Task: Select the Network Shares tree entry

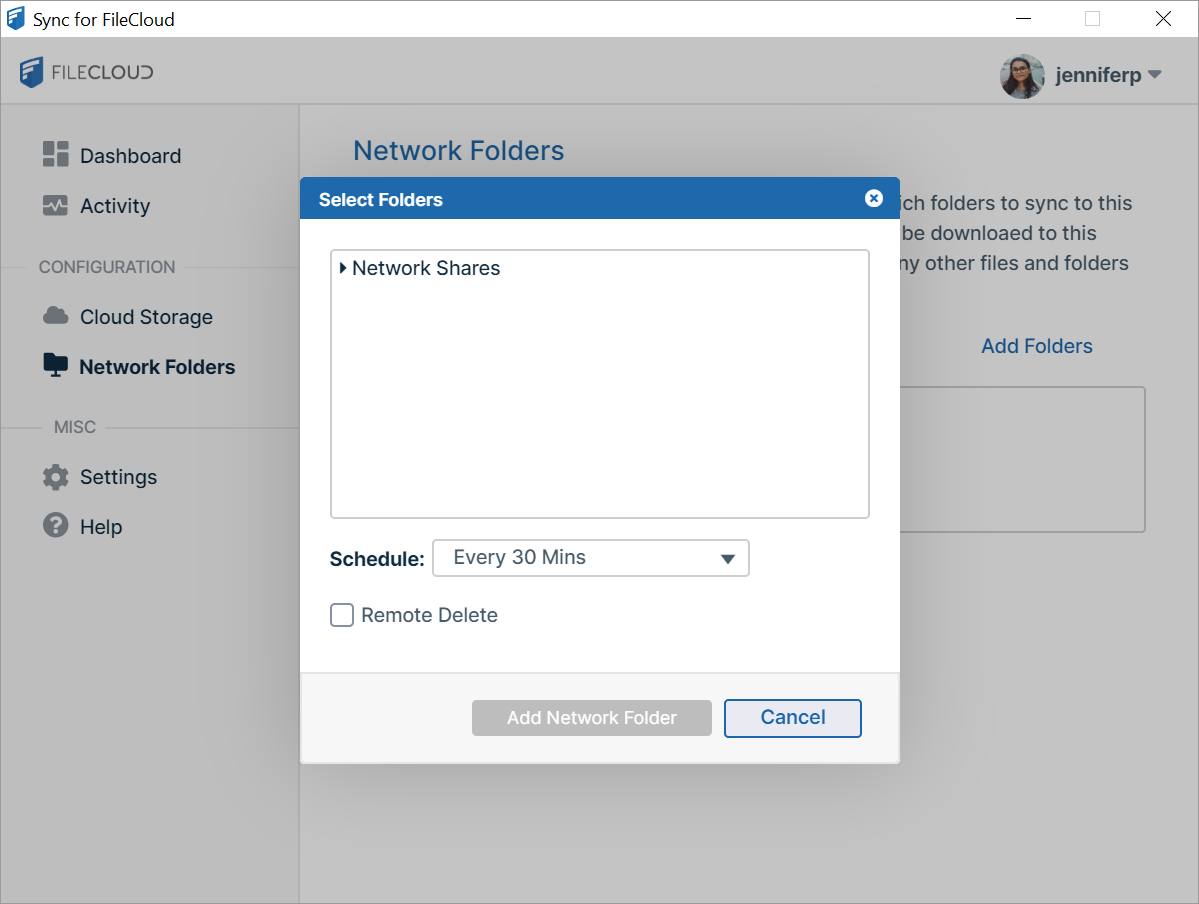Action: 426,268
